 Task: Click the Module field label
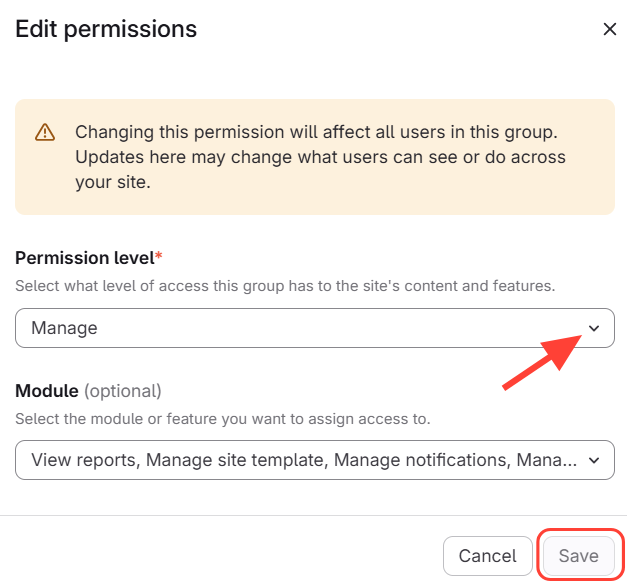46,390
